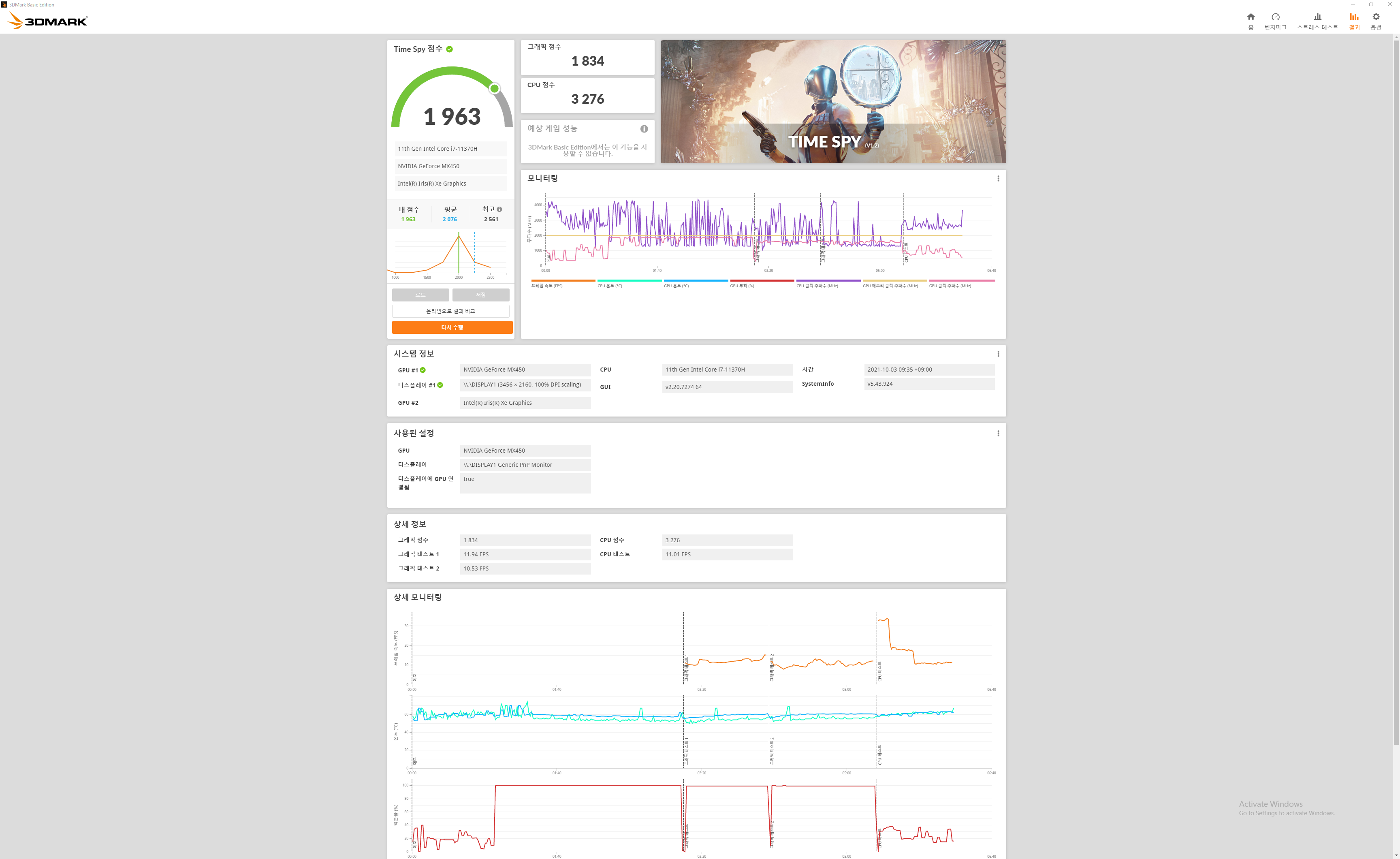Toggle the CPU 온도 (°C) legend series
This screenshot has height=859, width=1400.
[610, 285]
